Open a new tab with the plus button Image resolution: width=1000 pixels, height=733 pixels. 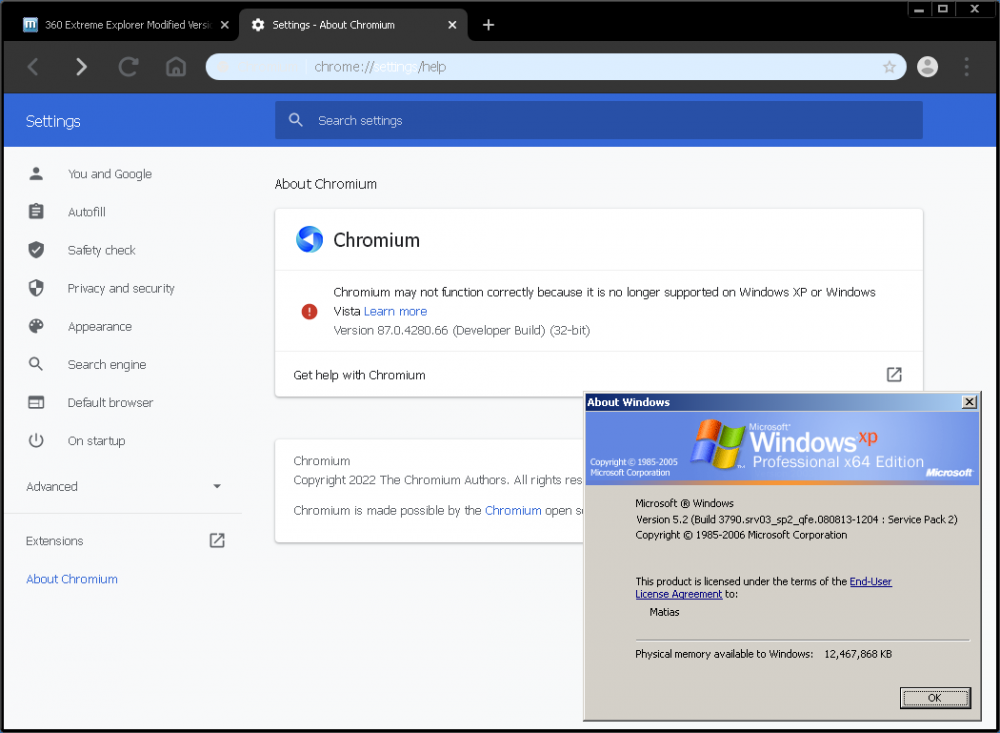pyautogui.click(x=488, y=25)
